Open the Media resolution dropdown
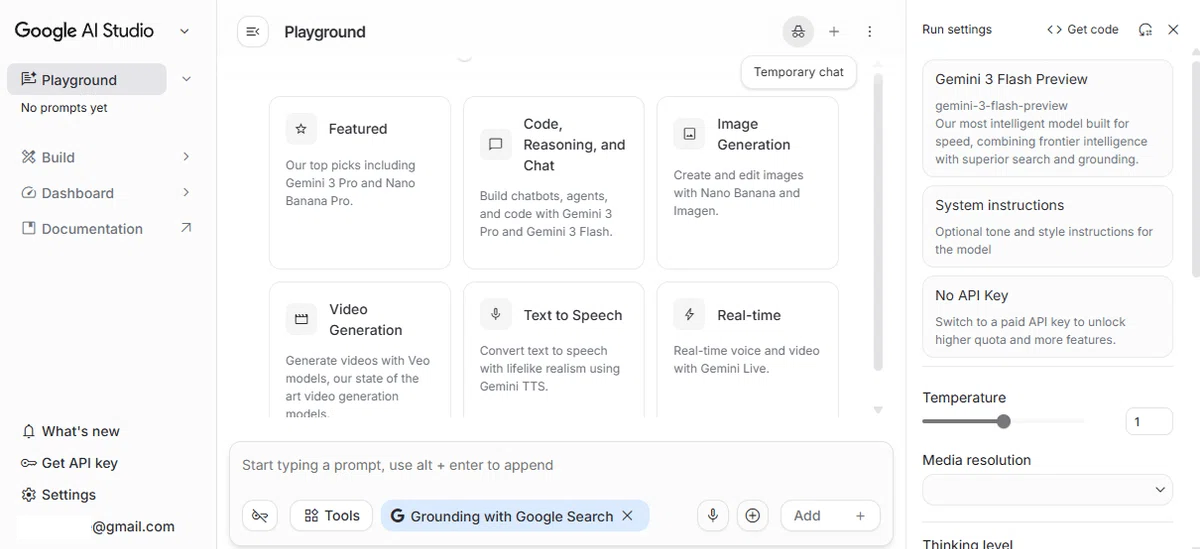This screenshot has height=549, width=1200. [1047, 490]
